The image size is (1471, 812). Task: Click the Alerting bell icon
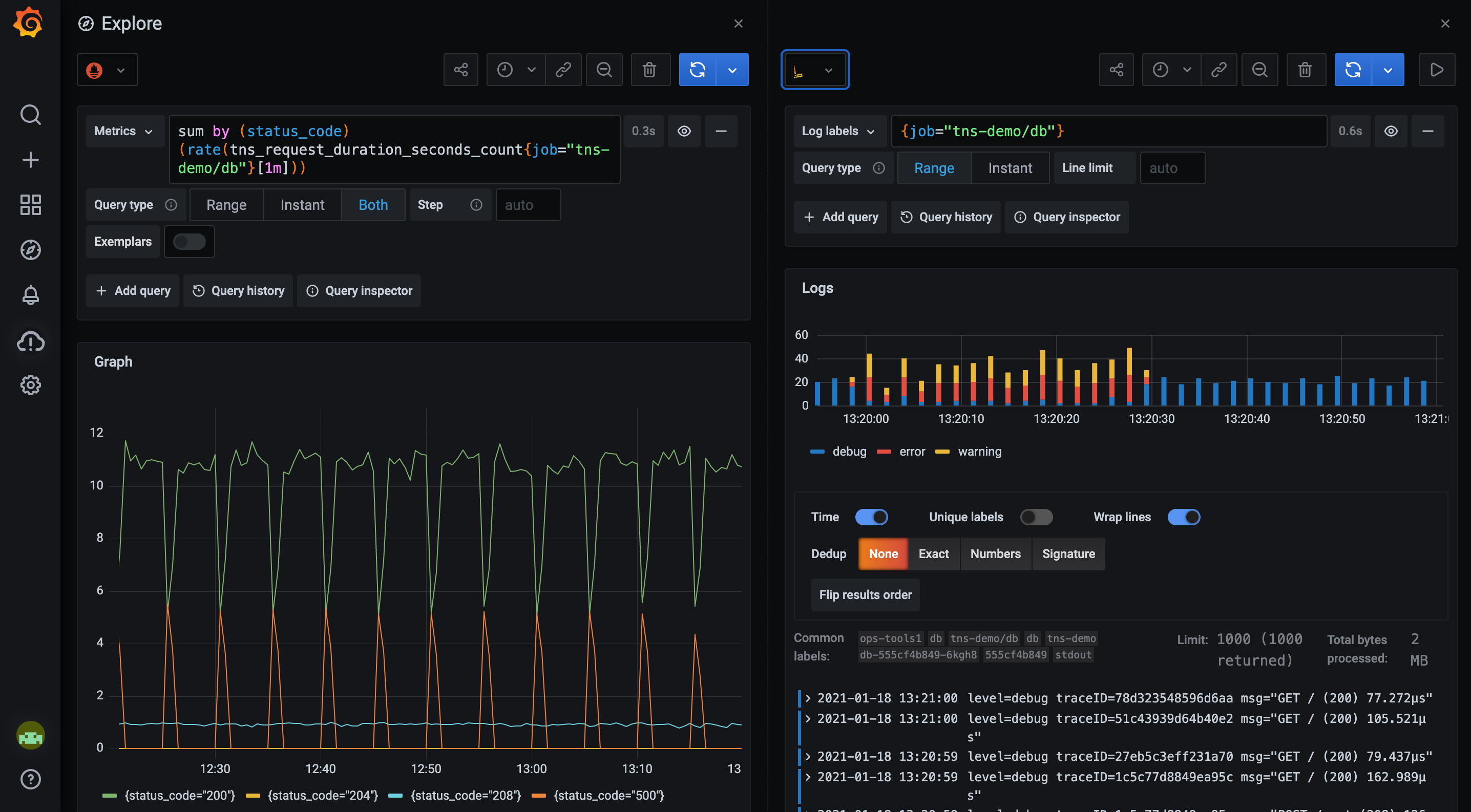point(30,294)
